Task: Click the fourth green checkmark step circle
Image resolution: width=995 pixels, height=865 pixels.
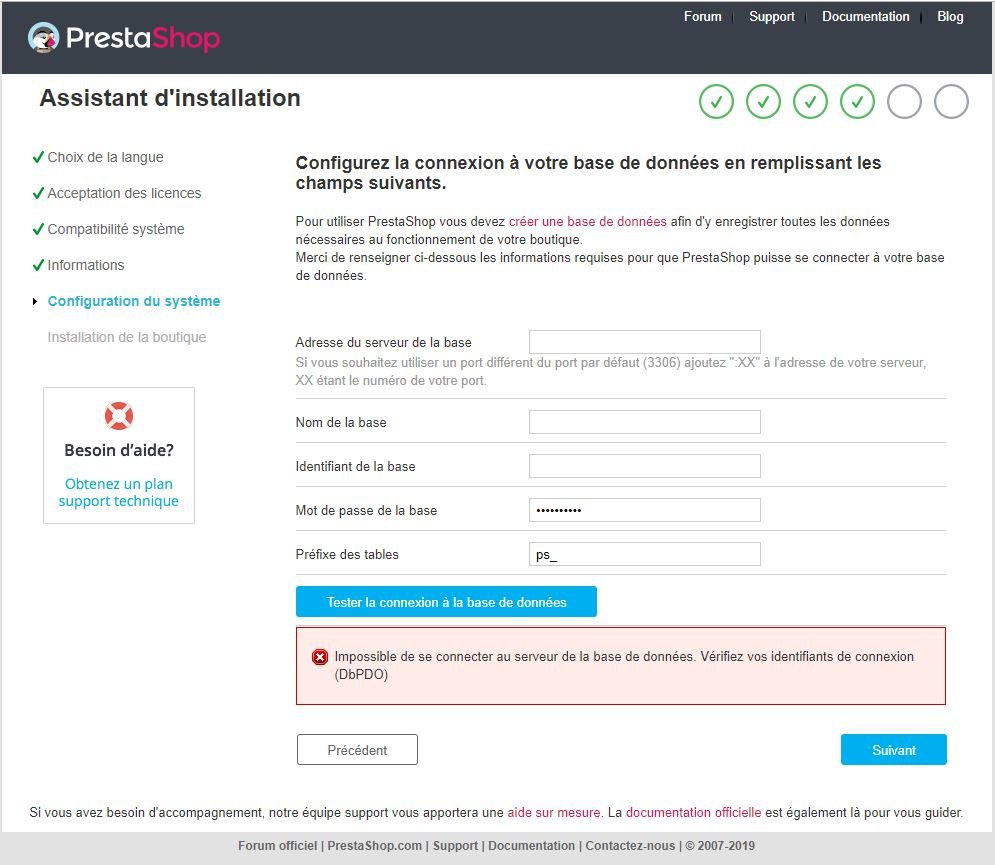Action: [857, 101]
